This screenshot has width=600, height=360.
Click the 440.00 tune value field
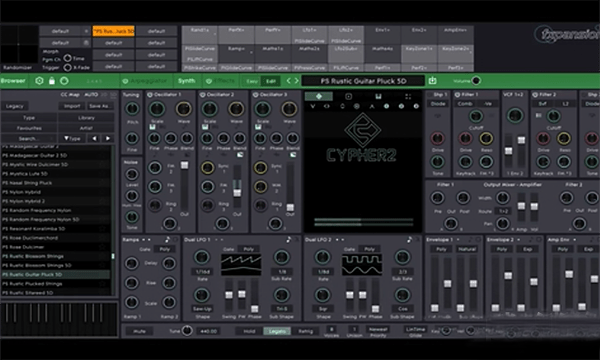208,331
